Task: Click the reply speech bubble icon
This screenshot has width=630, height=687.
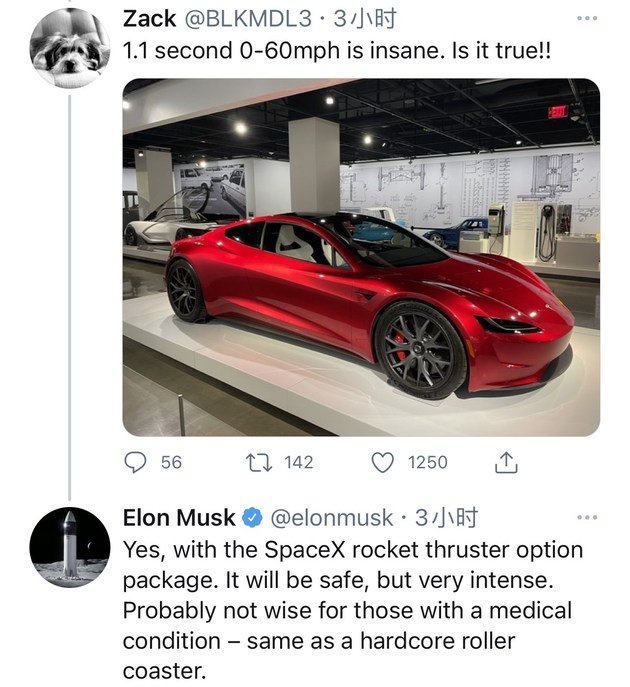Action: 135,462
